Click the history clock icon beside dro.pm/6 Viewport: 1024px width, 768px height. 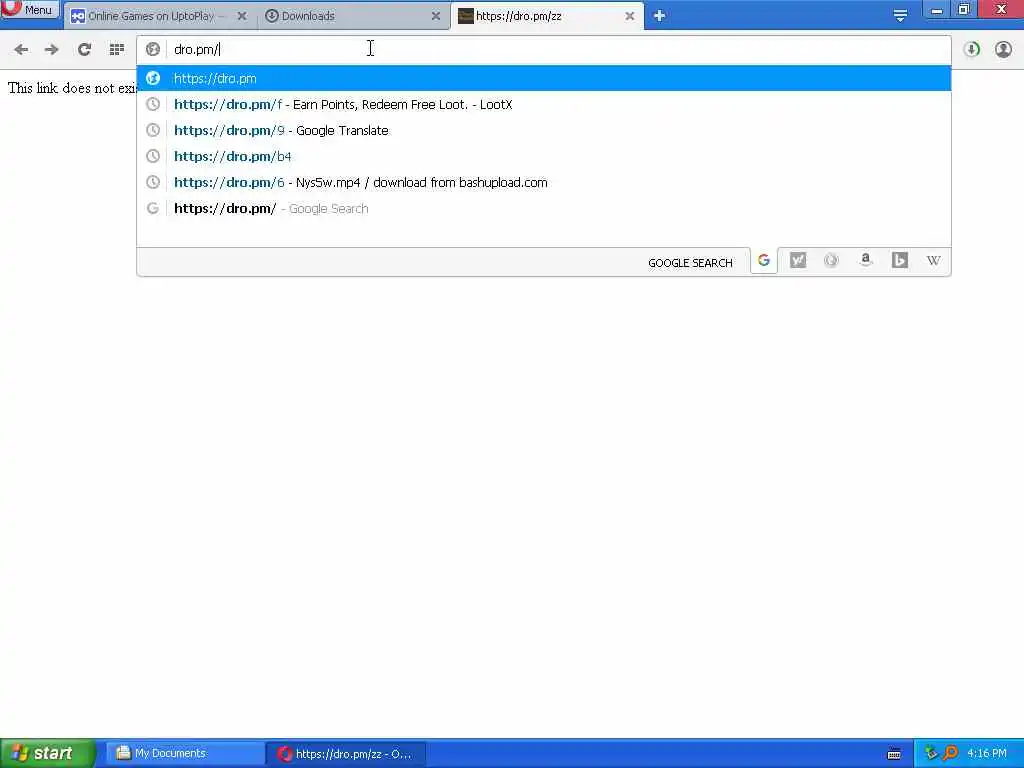[153, 183]
